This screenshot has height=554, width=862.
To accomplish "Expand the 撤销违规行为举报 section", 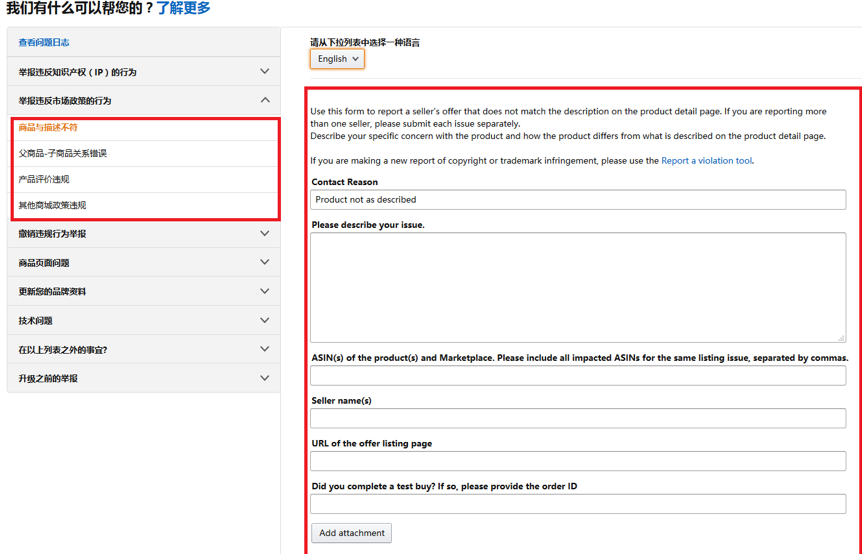I will click(143, 234).
